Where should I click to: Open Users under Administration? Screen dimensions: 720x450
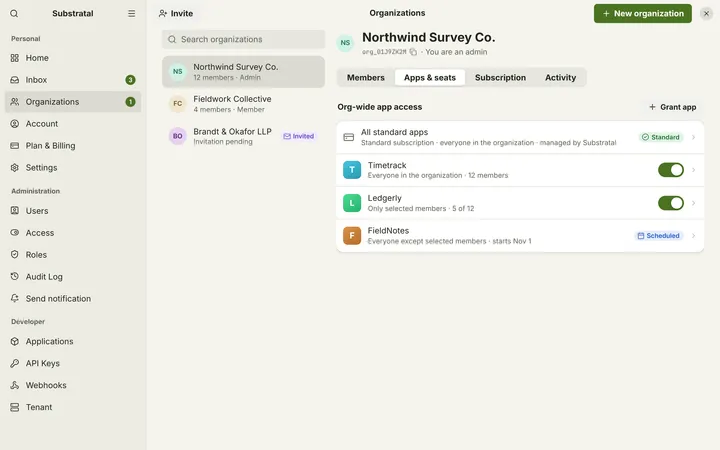[73, 211]
